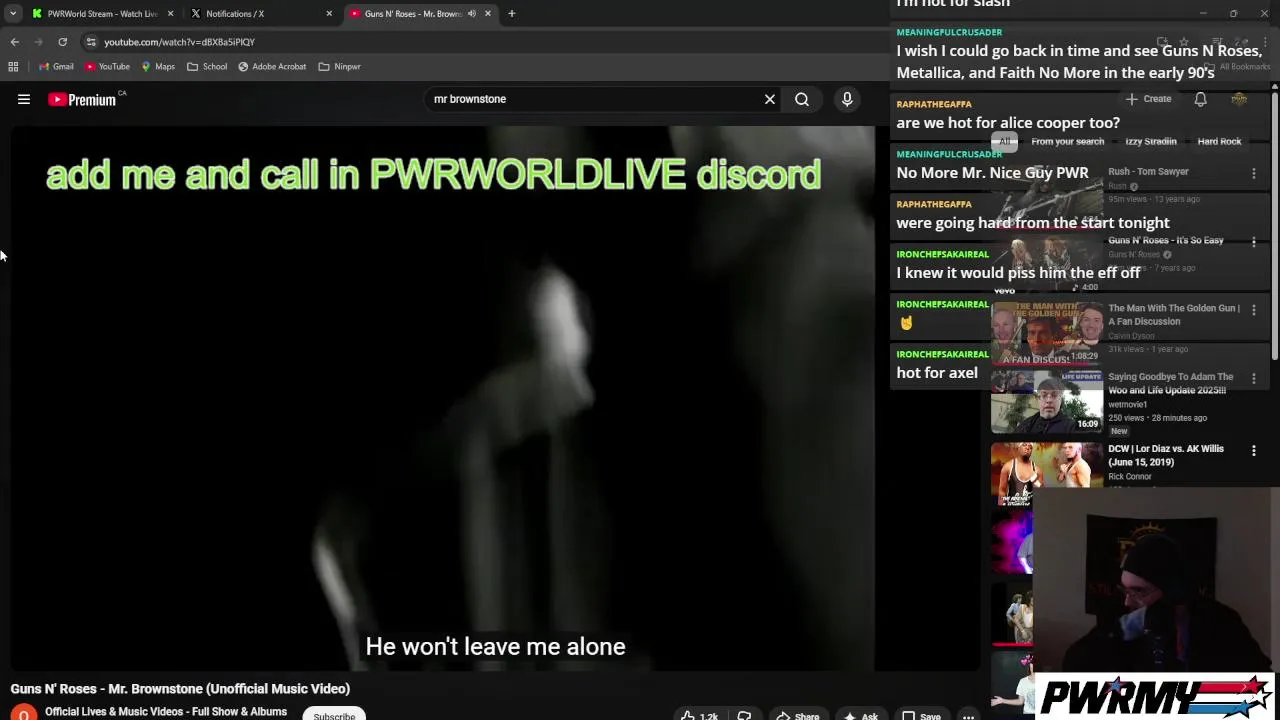This screenshot has height=720, width=1280.
Task: Open Gmail bookmark
Action: 56,67
